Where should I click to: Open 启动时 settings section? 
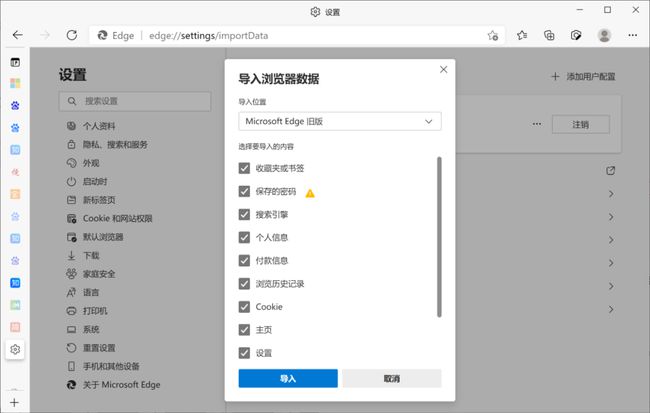[87, 182]
